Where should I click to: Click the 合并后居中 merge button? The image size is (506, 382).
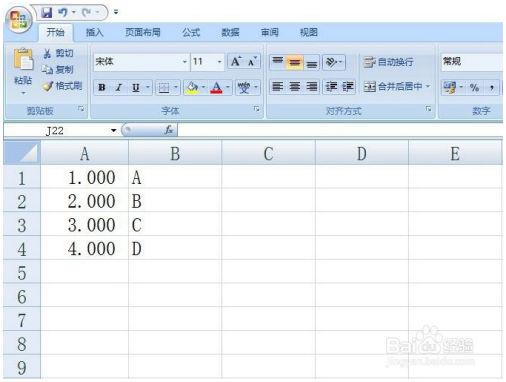[397, 87]
